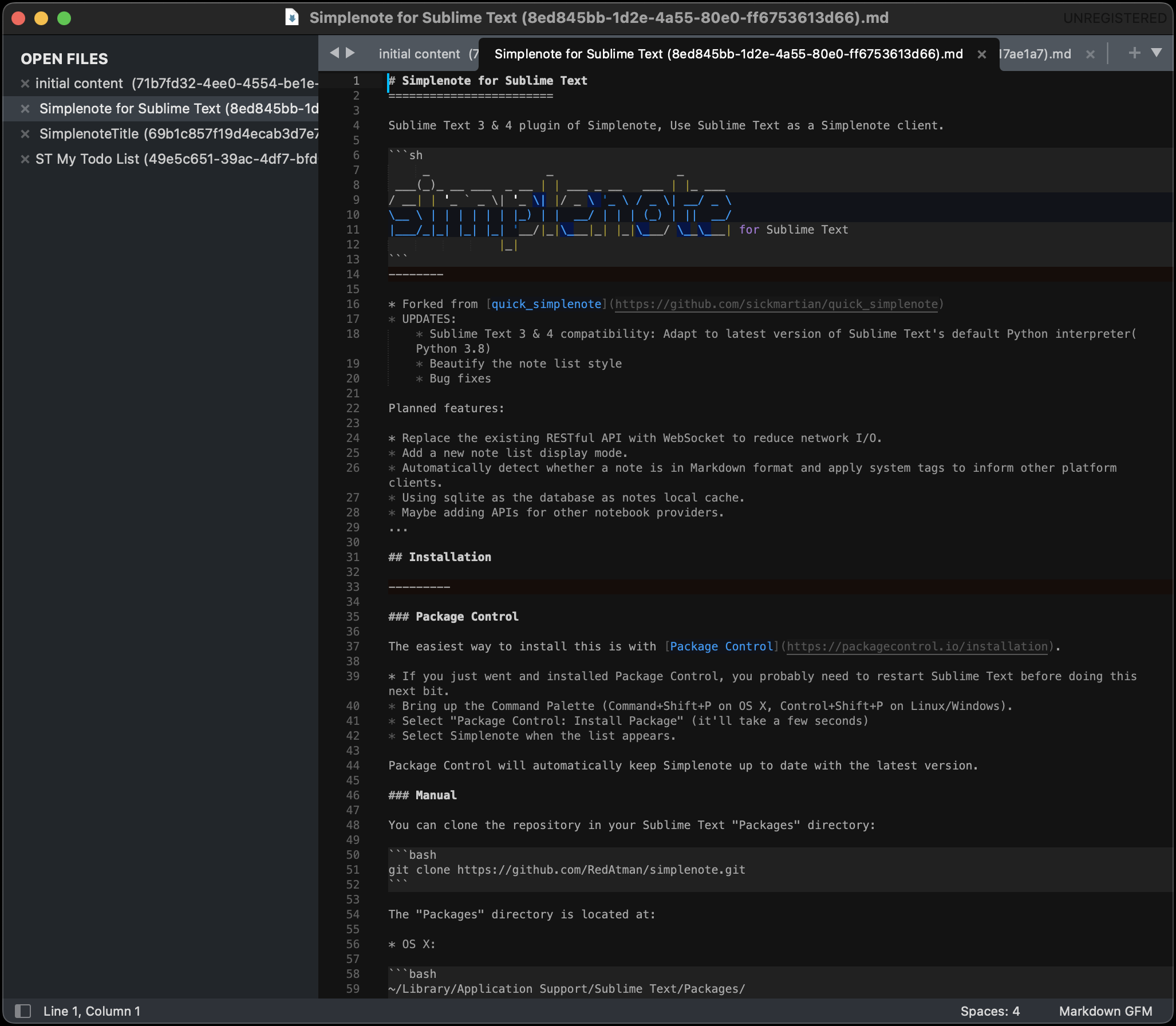The image size is (1176, 1026).
Task: Click line number 31 in the gutter
Action: (x=353, y=557)
